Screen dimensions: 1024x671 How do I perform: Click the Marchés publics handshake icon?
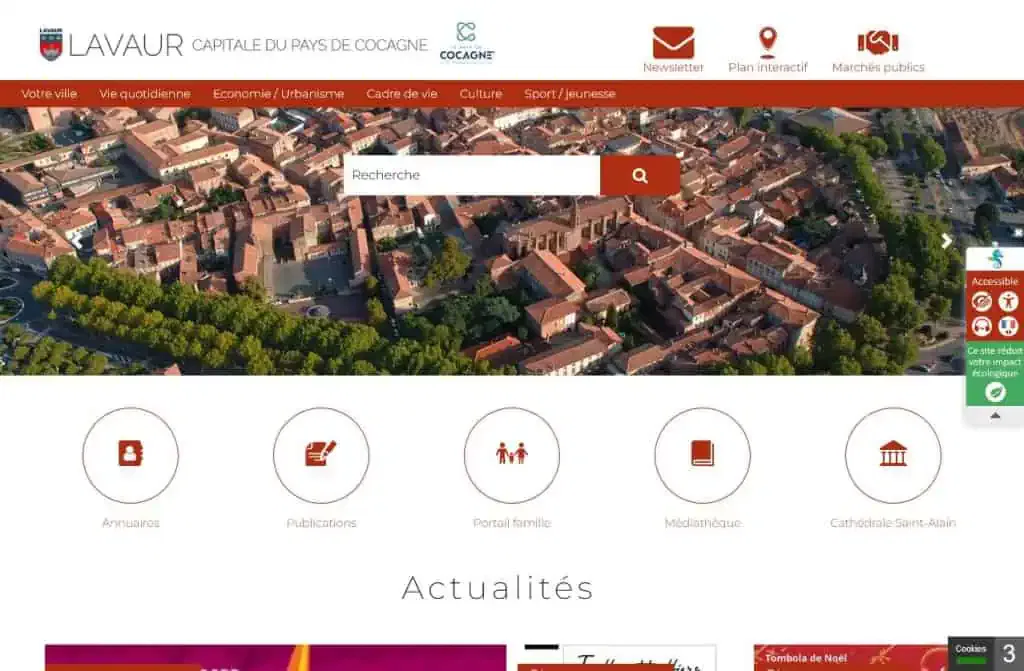coord(877,43)
